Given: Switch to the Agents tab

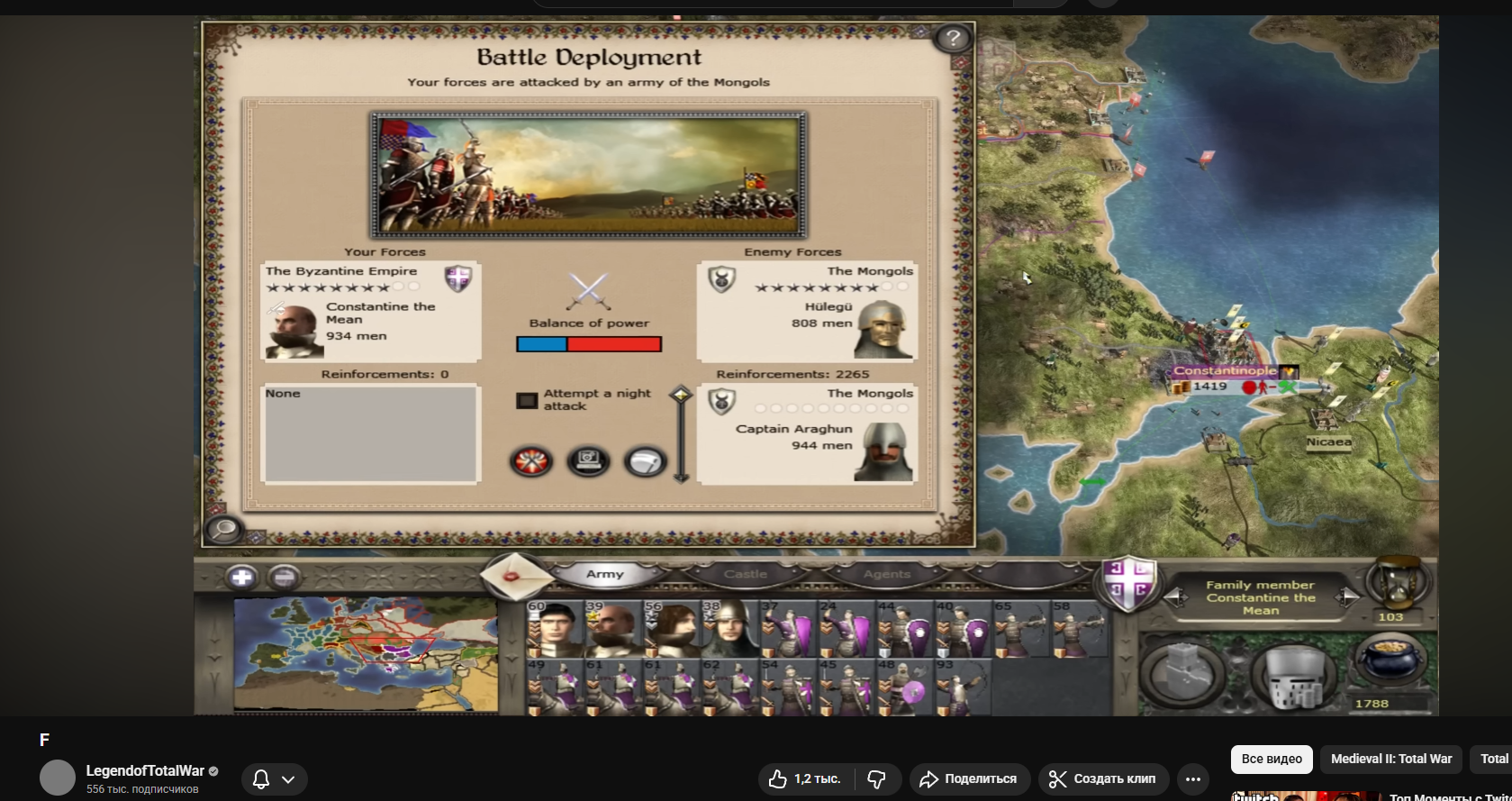Looking at the screenshot, I should click(887, 574).
